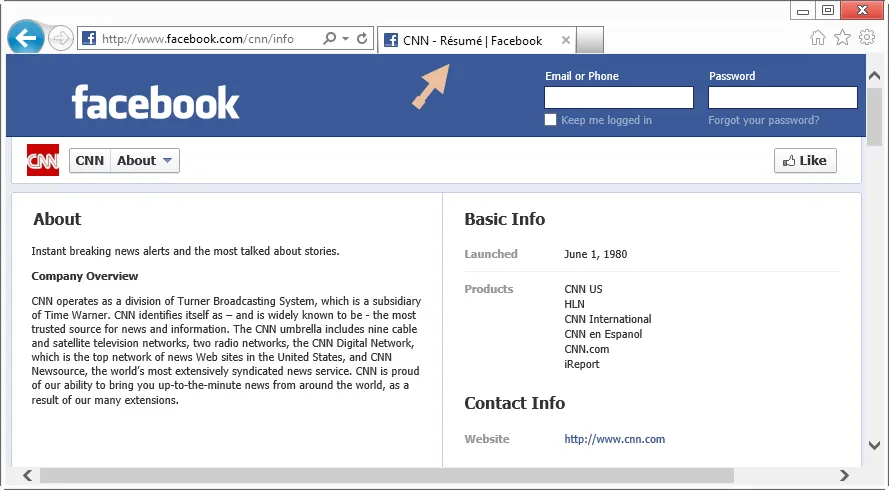Click the horizontal scrollbar thumb

pos(387,475)
